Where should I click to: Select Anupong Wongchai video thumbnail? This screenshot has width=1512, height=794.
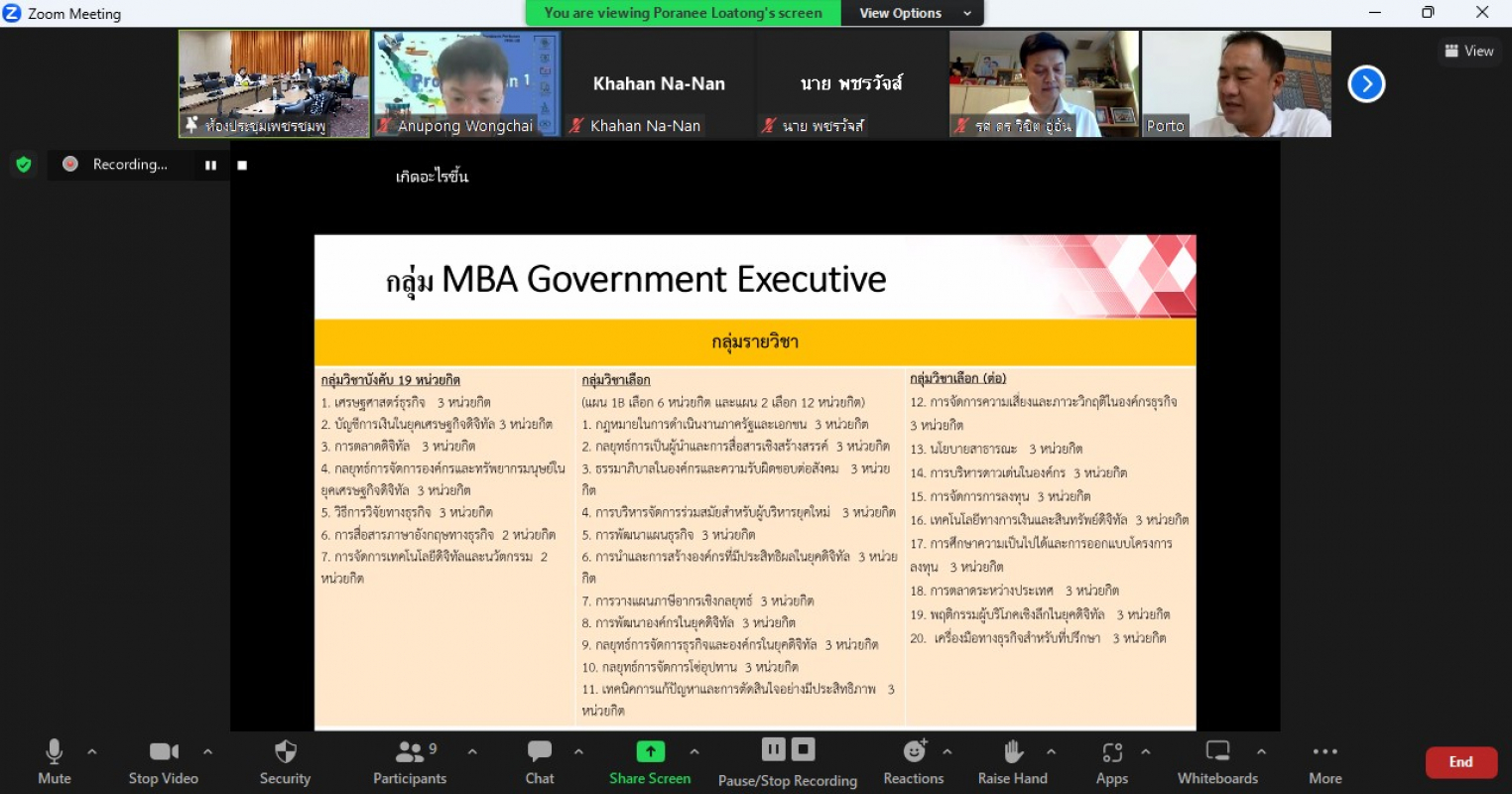466,83
